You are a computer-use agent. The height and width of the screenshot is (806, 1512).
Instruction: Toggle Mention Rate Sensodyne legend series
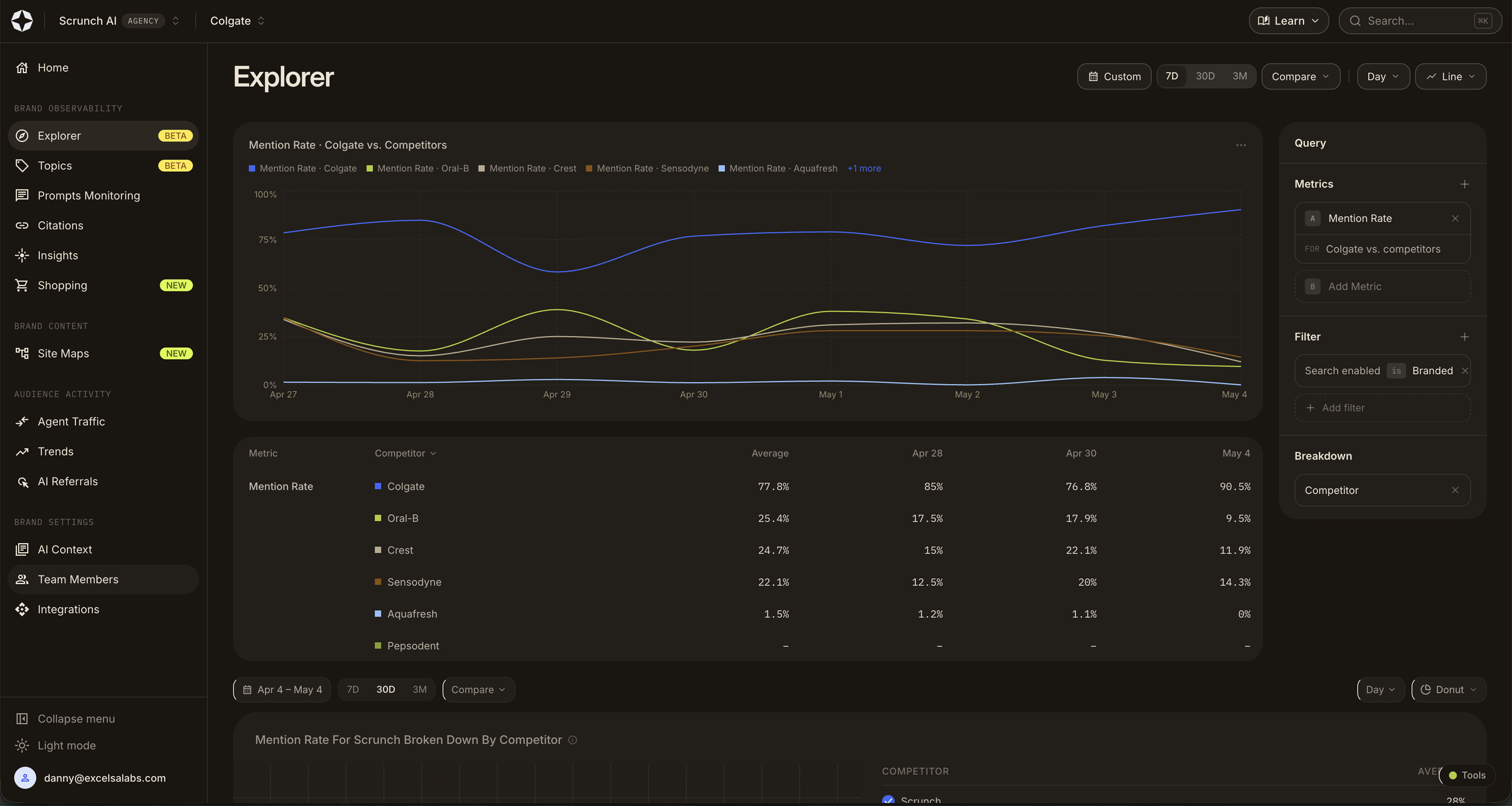click(647, 169)
